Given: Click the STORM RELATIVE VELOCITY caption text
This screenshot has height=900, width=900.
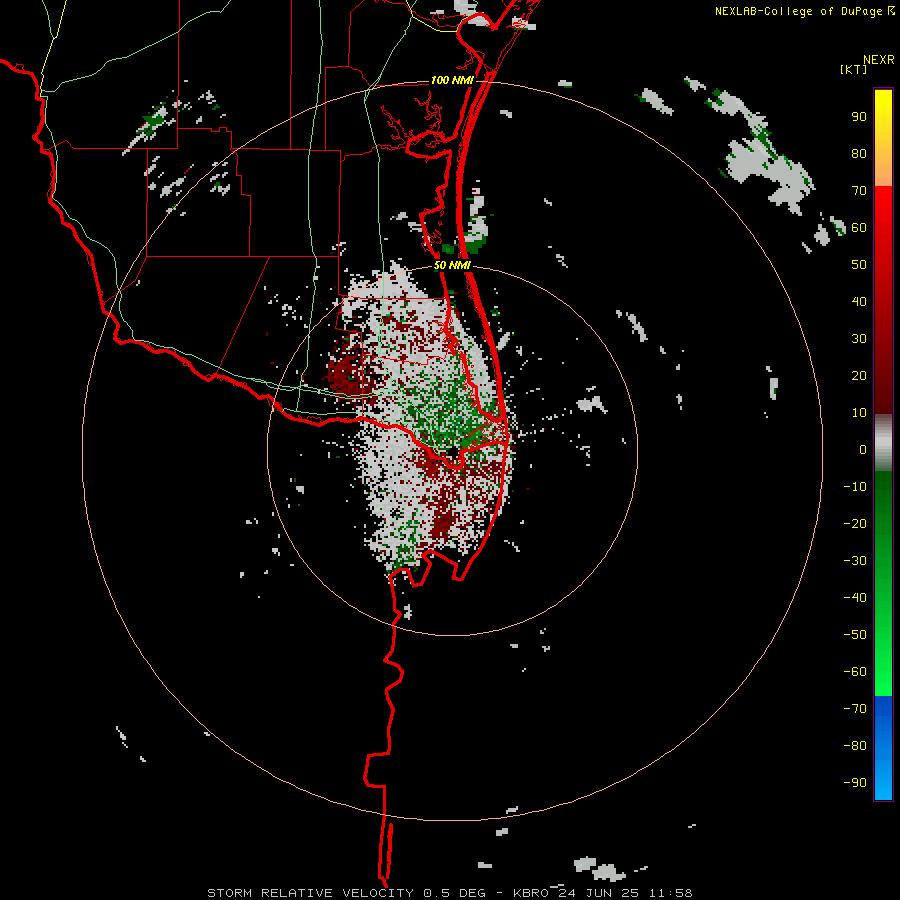Looking at the screenshot, I should pos(310,893).
